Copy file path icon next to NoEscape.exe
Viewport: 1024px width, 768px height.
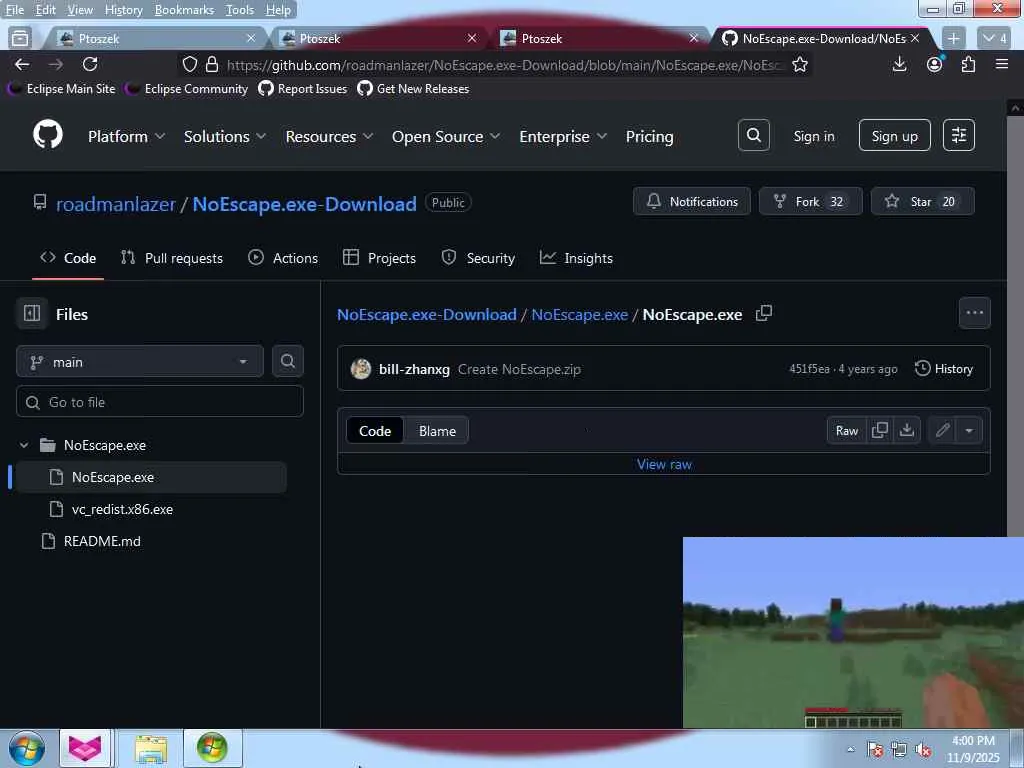point(764,313)
